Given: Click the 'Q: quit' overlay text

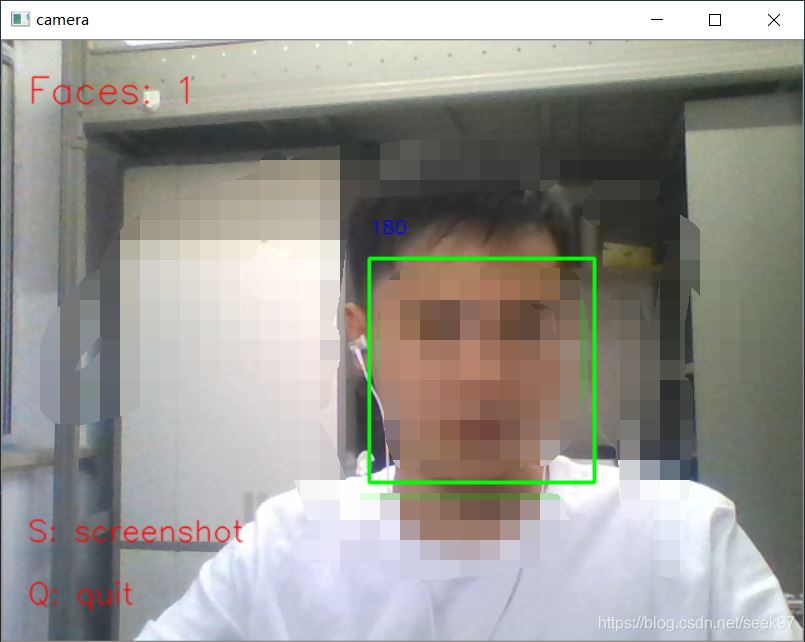Looking at the screenshot, I should 81,595.
